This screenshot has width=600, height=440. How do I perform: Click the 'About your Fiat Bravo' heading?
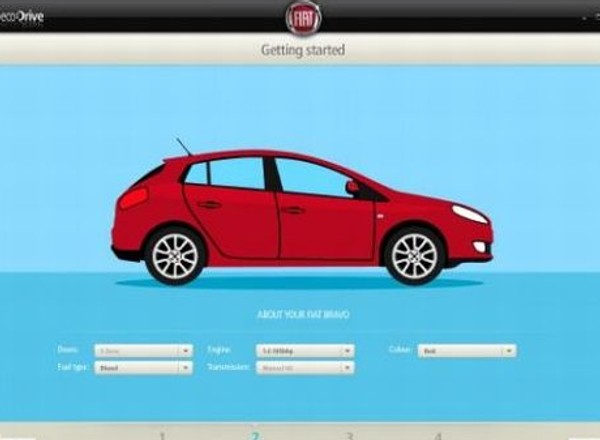point(303,315)
